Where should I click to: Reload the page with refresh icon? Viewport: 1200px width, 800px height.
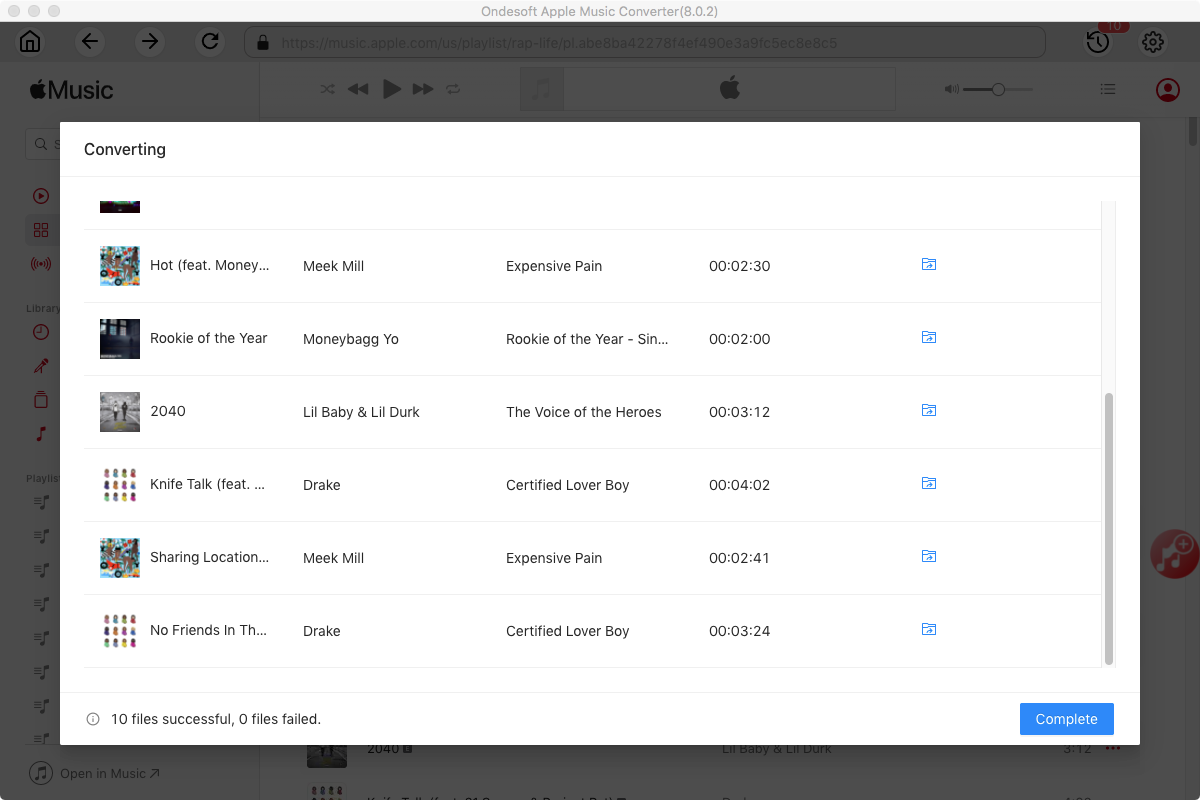[x=210, y=42]
